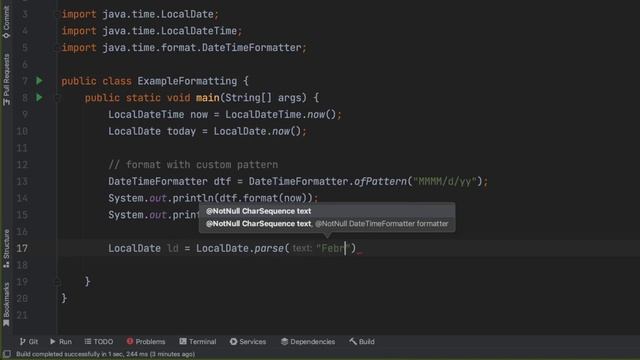Toggle tool window bars via status bar icon

point(7,354)
